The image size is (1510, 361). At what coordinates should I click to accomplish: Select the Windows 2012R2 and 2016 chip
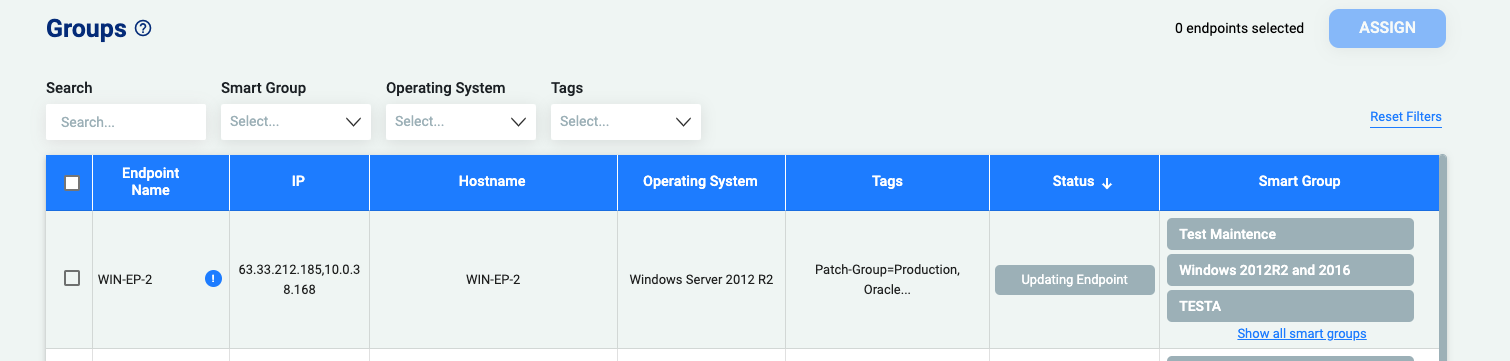pyautogui.click(x=1290, y=270)
